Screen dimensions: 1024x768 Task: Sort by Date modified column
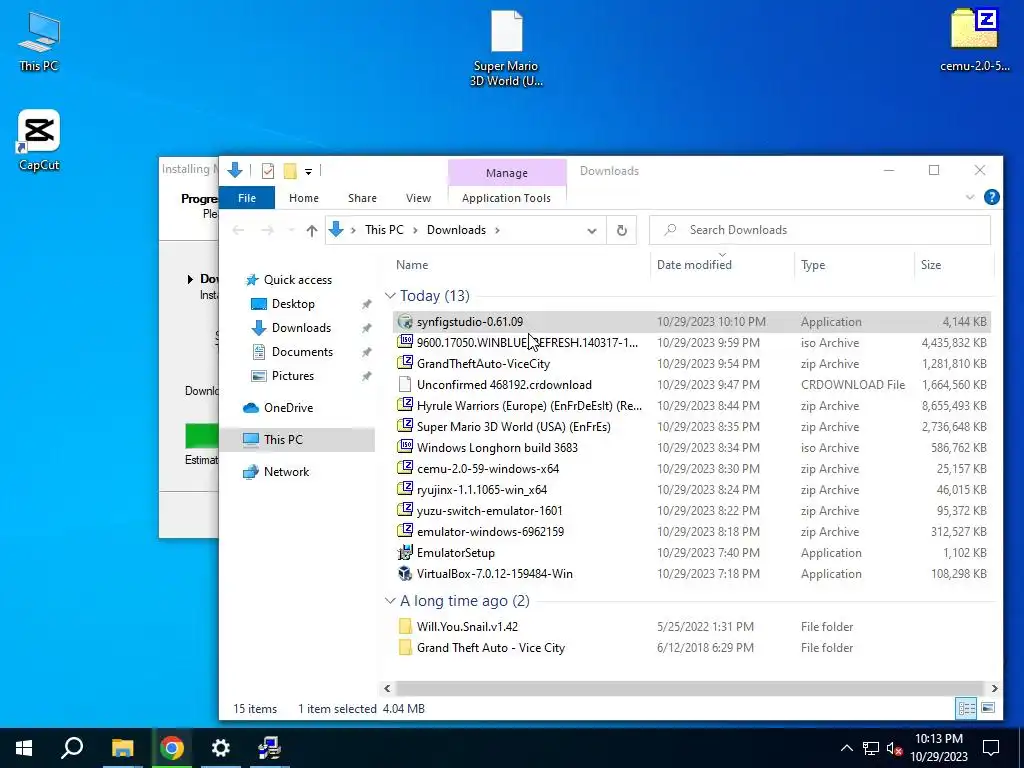(694, 264)
